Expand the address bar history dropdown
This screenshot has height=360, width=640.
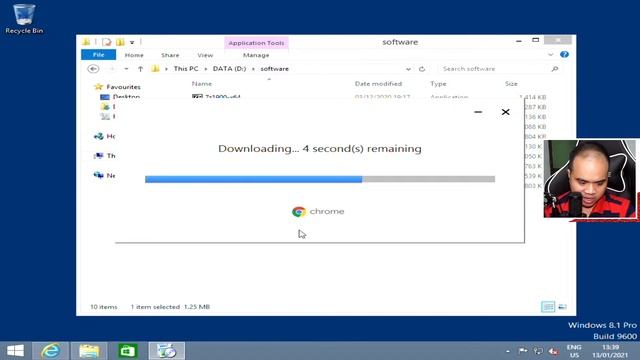pyautogui.click(x=408, y=69)
